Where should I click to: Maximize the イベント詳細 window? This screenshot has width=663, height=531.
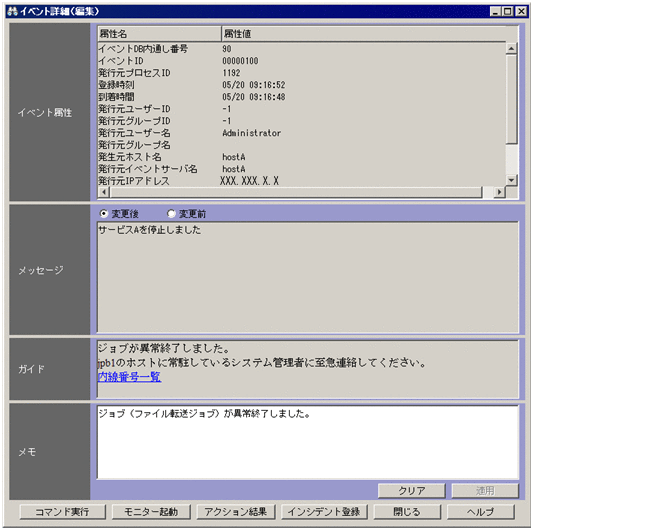507,11
